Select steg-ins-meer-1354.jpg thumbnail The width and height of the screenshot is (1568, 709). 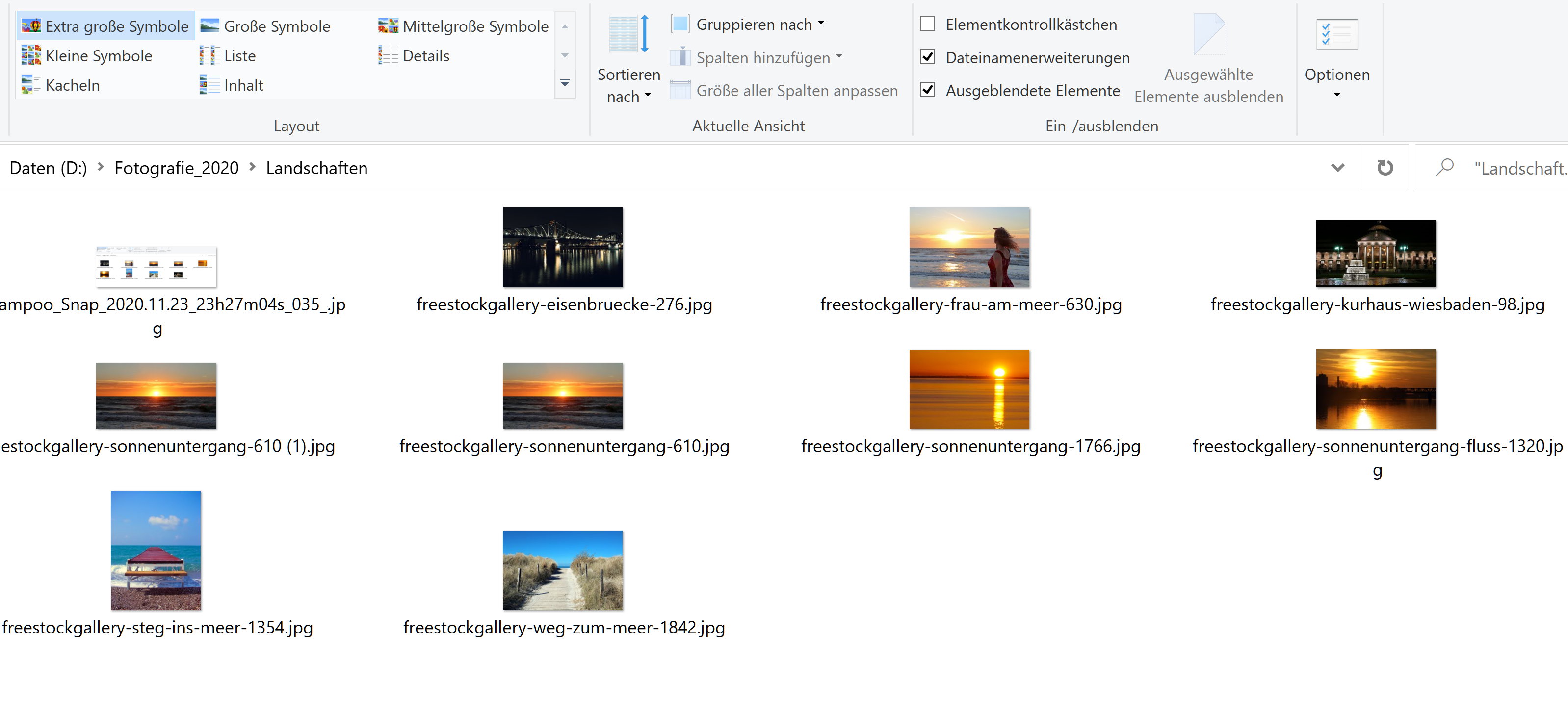click(x=156, y=550)
